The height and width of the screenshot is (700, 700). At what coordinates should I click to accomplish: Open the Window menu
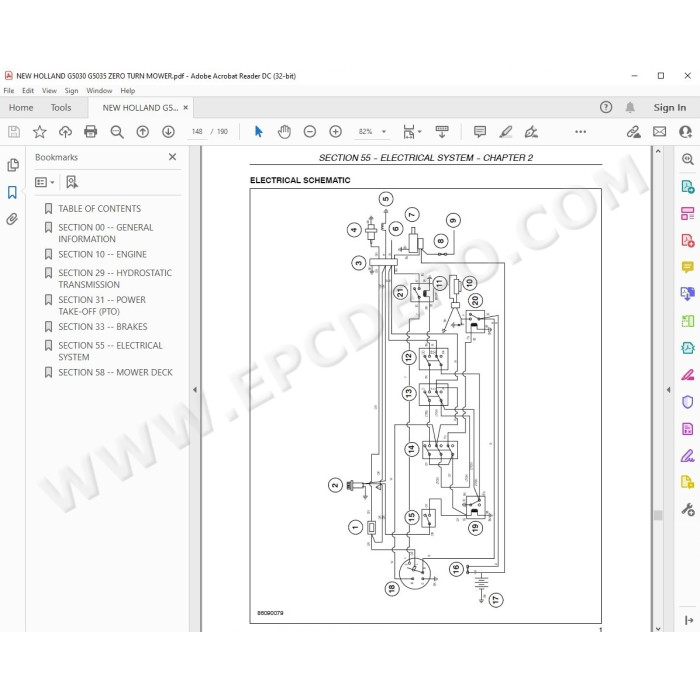click(99, 91)
